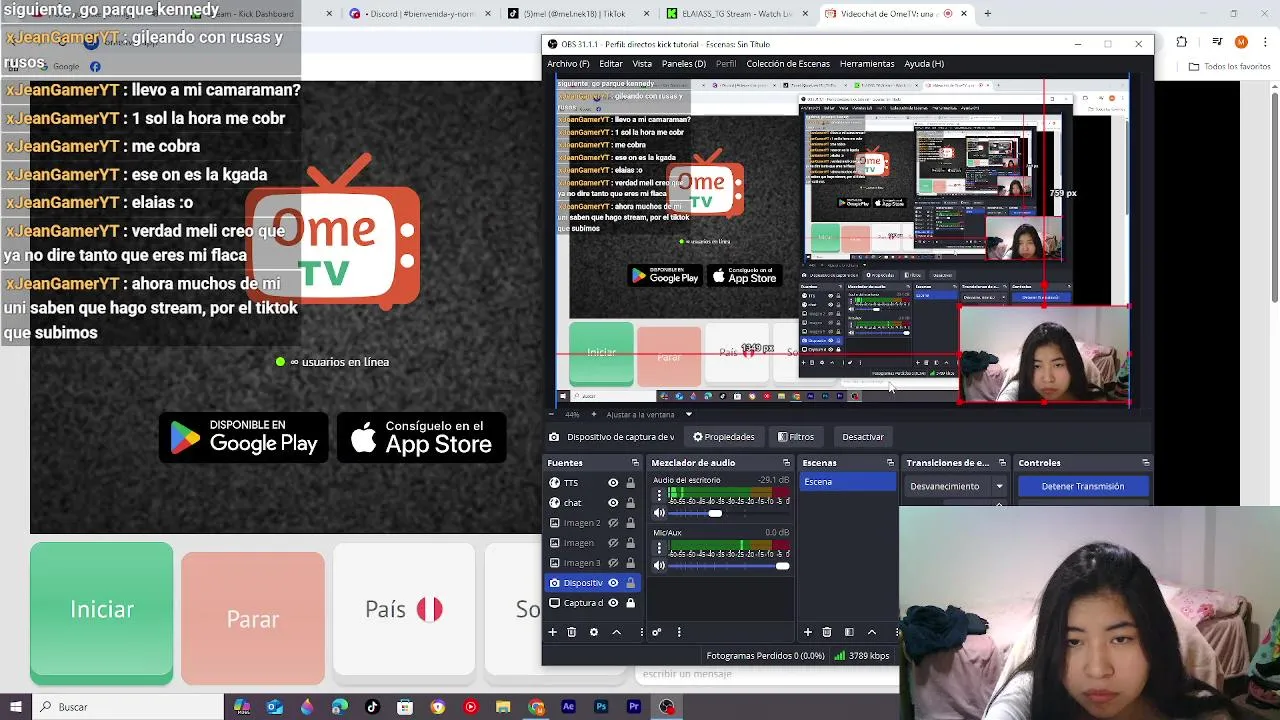Pop out the Mezclador de audio dock
Image resolution: width=1280 pixels, height=720 pixels.
786,463
